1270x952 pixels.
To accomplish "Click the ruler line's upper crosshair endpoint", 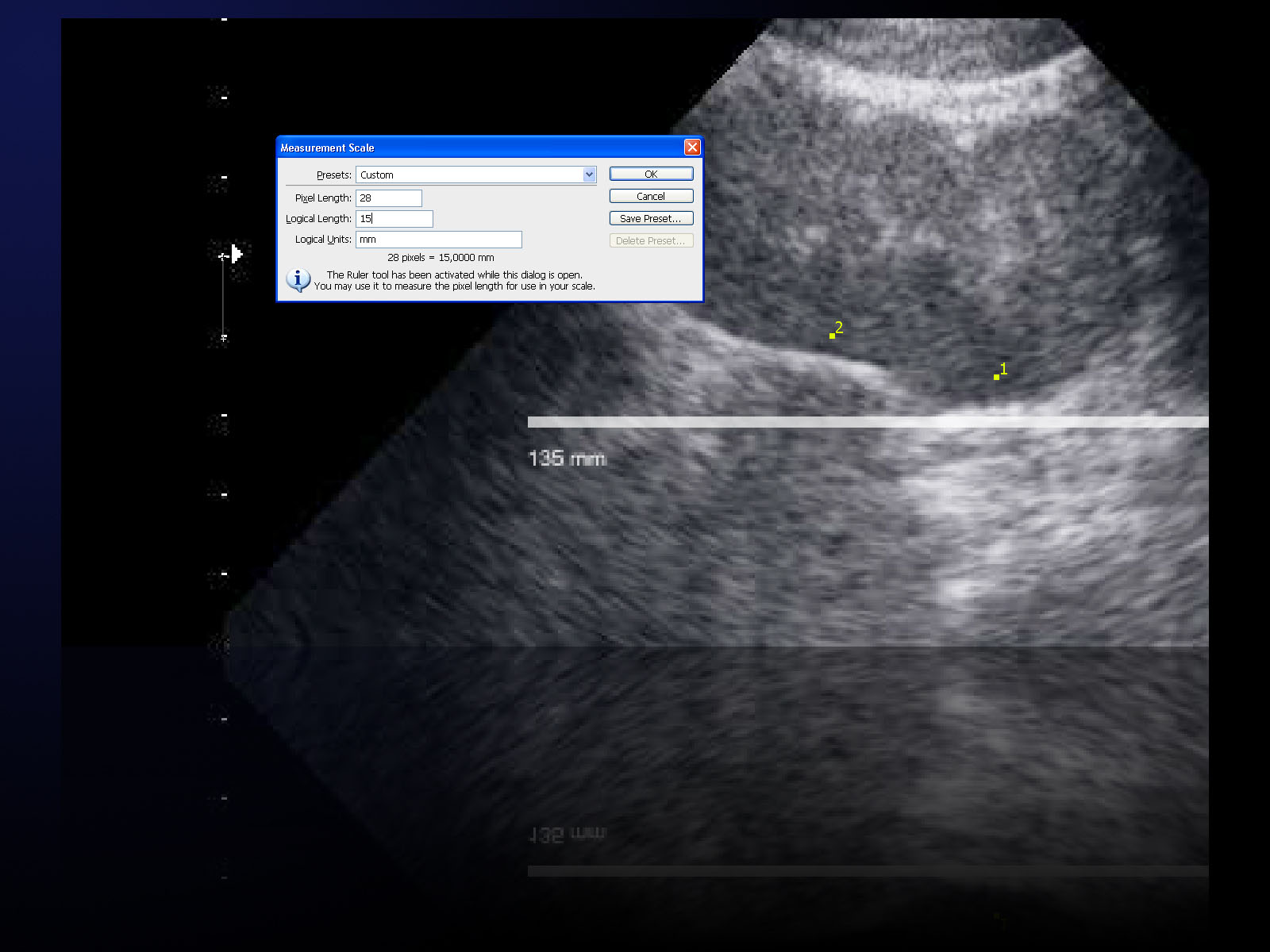I will click(223, 256).
